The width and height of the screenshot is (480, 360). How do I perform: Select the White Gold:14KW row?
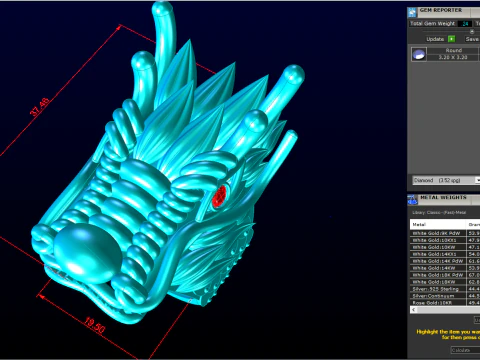click(445, 268)
